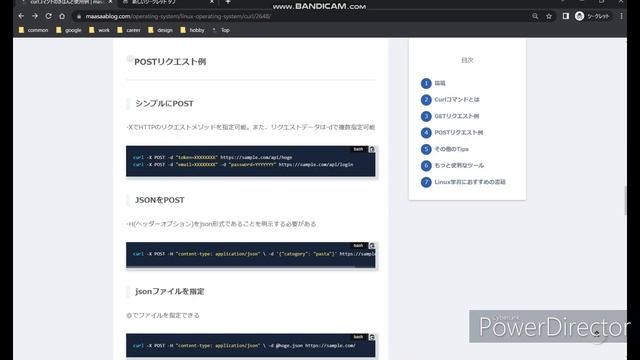The image size is (640, 360).
Task: Open a new browser tab
Action: click(x=228, y=2)
